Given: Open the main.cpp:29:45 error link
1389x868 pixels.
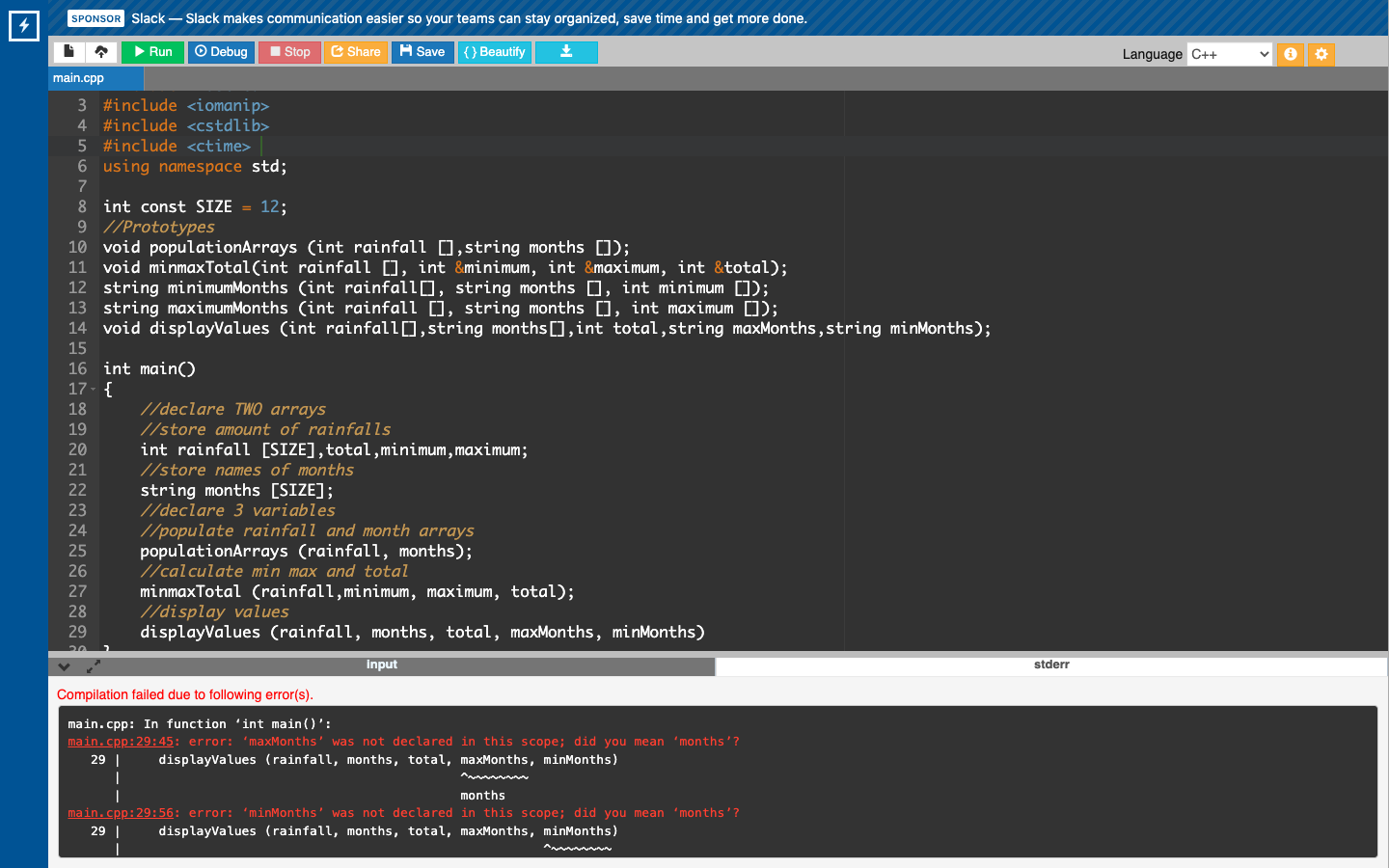Looking at the screenshot, I should (x=121, y=742).
